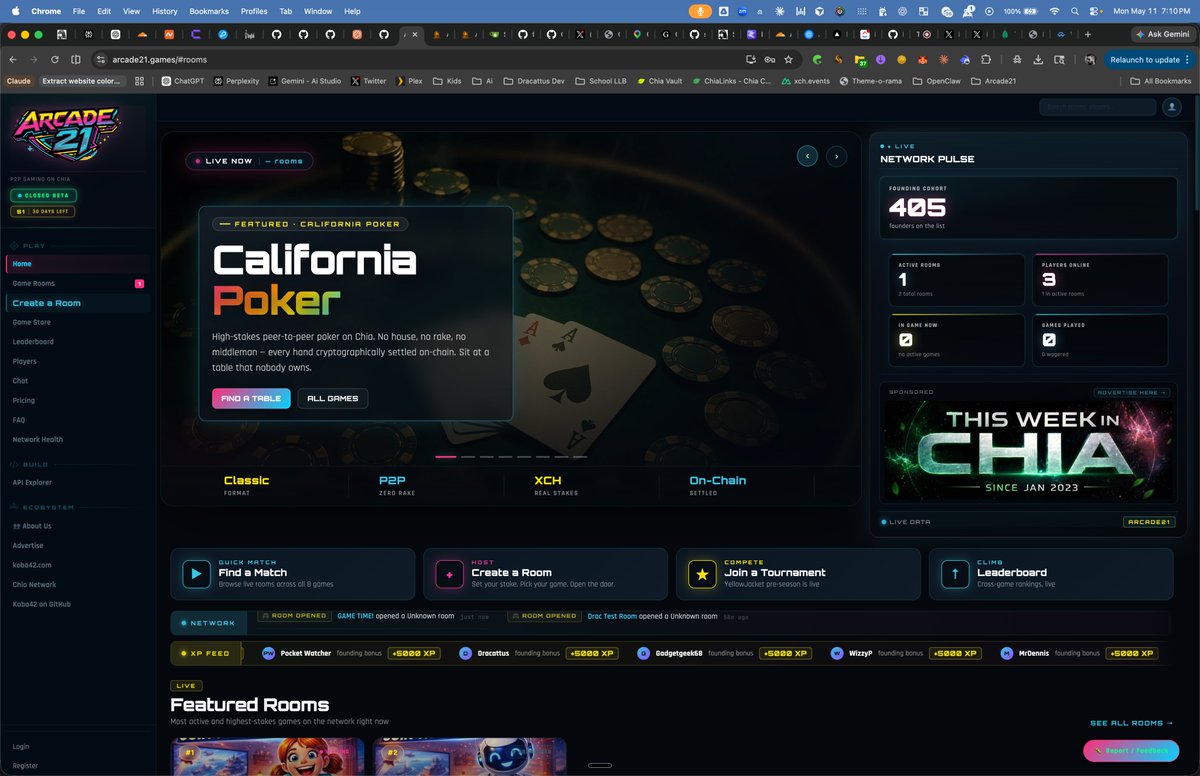Click the Leaderboard up-arrow icon
This screenshot has width=1200, height=776.
[x=955, y=574]
